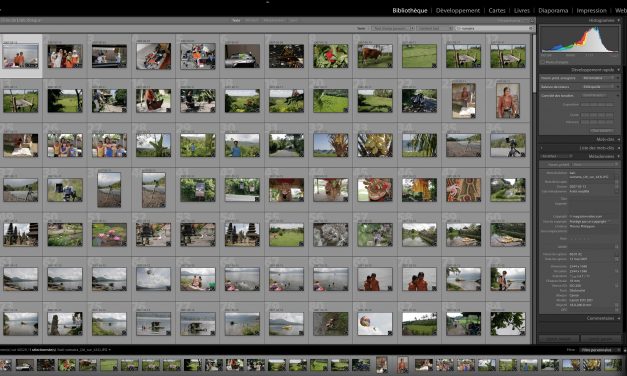Image resolution: width=627 pixels, height=376 pixels.
Task: Collapse the Contrôle des tonalités section
Action: coord(618,96)
